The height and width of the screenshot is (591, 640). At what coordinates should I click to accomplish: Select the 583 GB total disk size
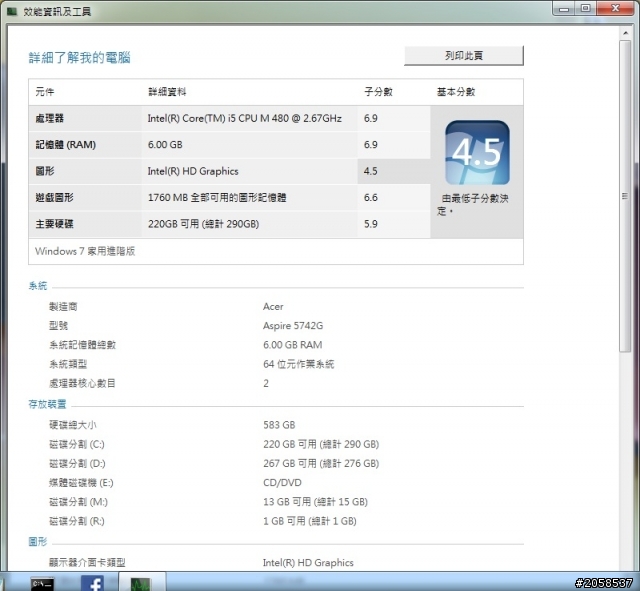pos(279,425)
